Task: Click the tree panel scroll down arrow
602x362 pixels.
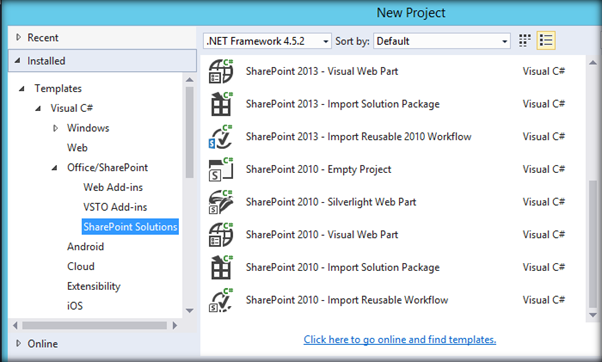Action: click(189, 311)
